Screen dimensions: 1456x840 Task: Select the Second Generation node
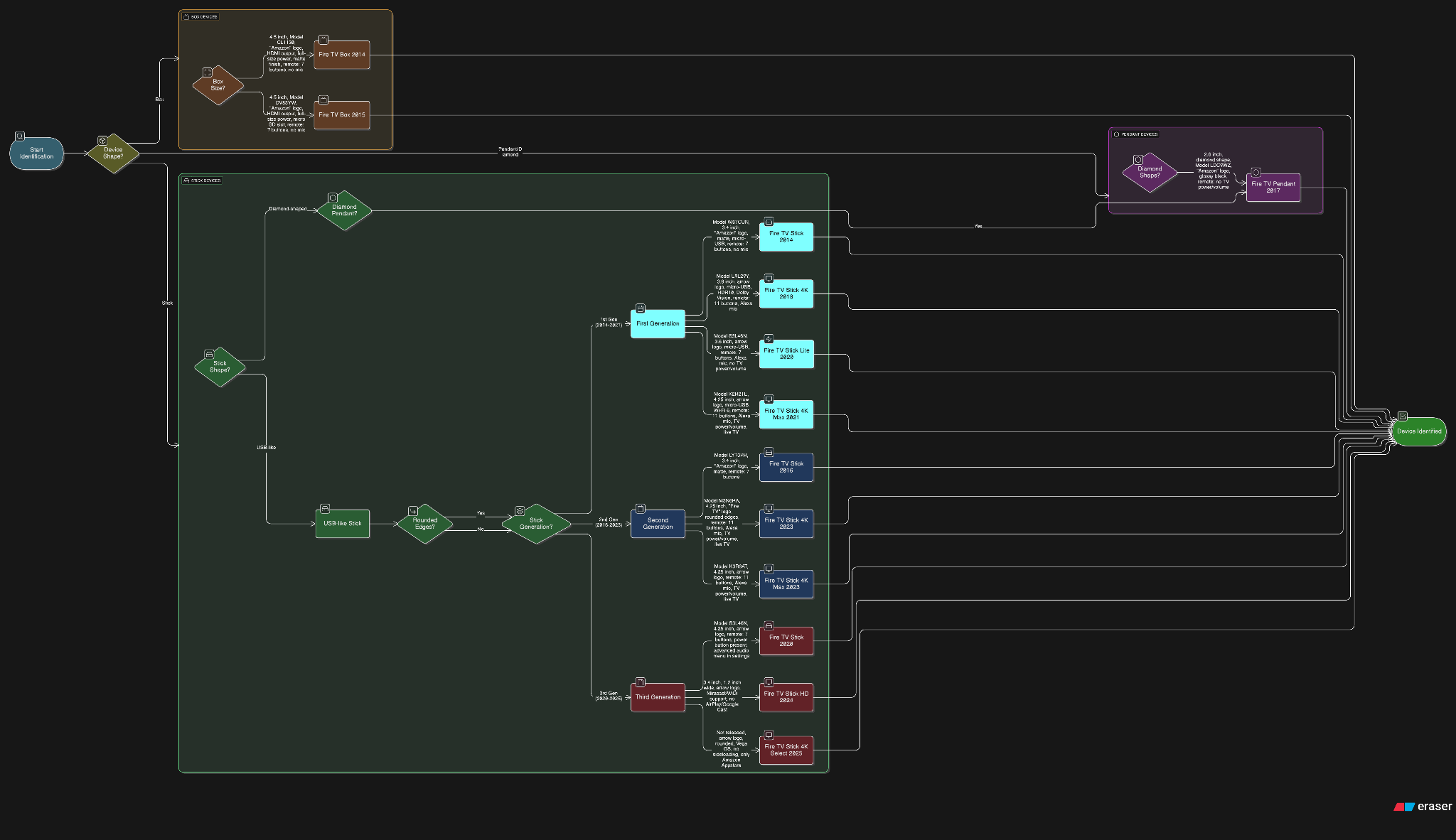click(x=658, y=524)
